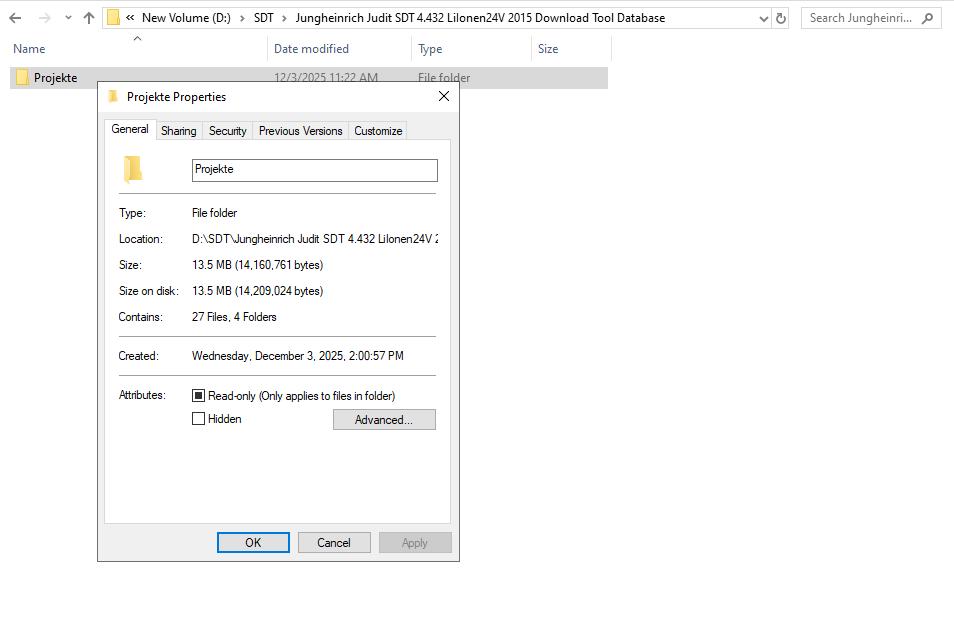Viewport: 954px width, 627px height.
Task: Click the Forward navigation arrow
Action: [44, 18]
